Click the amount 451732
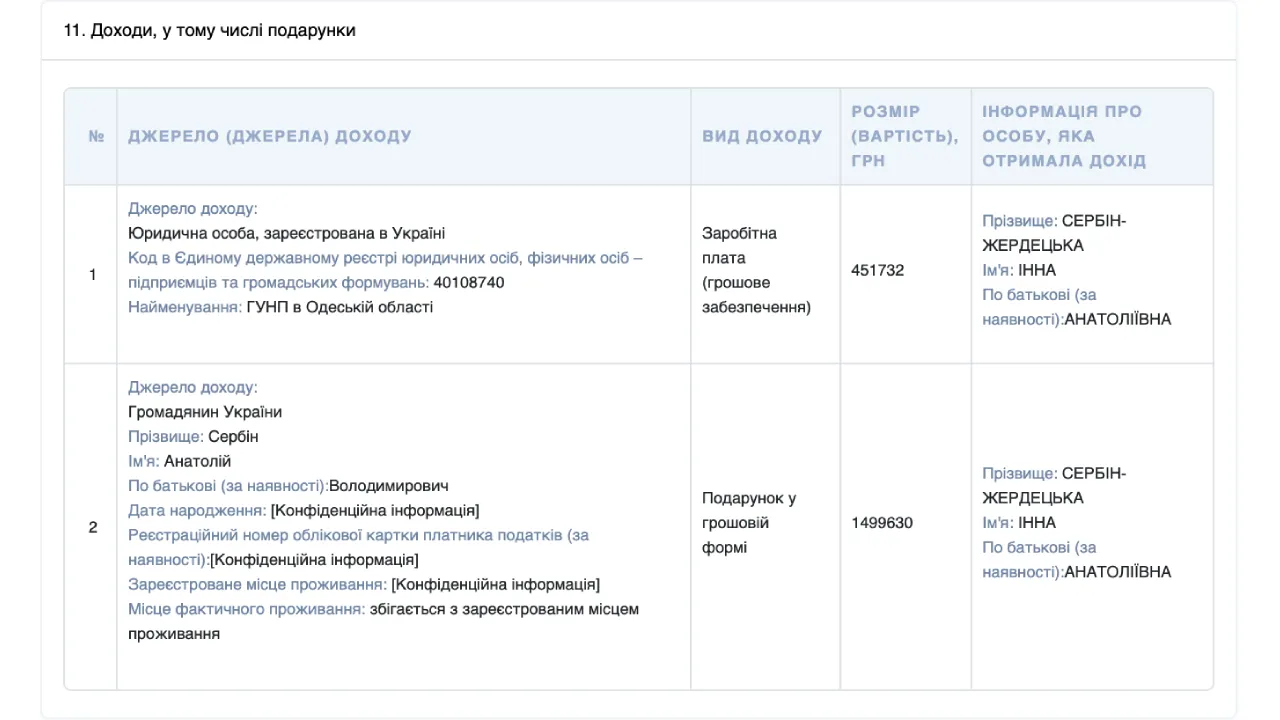The image size is (1280, 720). click(878, 270)
